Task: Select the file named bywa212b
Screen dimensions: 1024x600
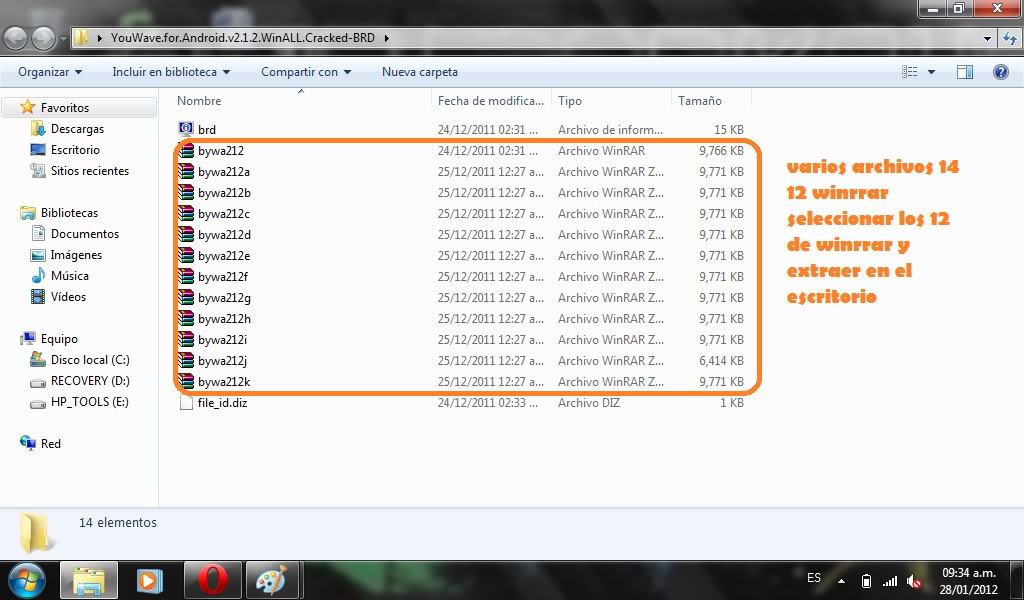Action: [x=224, y=193]
